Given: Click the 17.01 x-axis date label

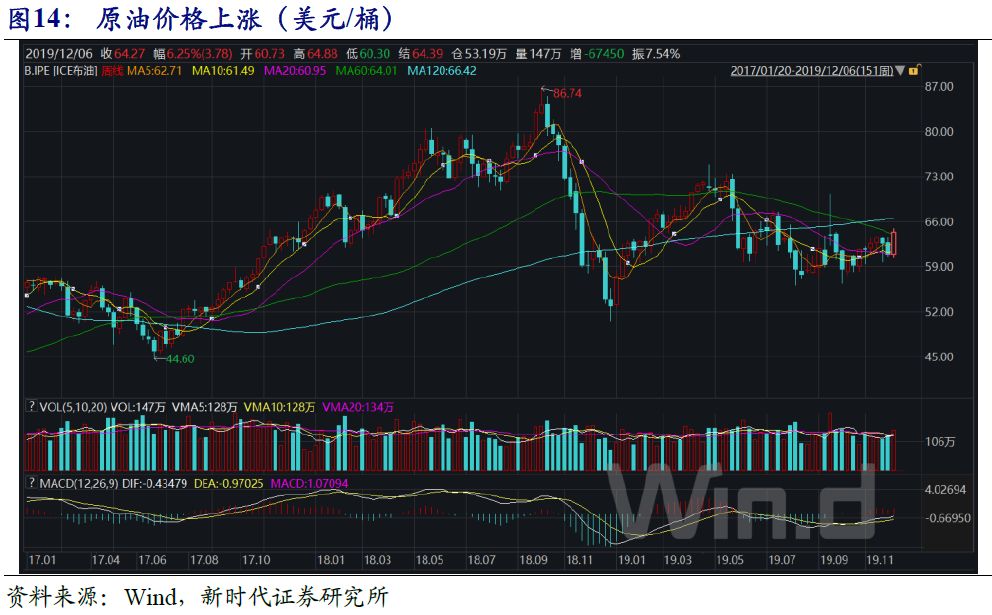Looking at the screenshot, I should pyautogui.click(x=42, y=560).
